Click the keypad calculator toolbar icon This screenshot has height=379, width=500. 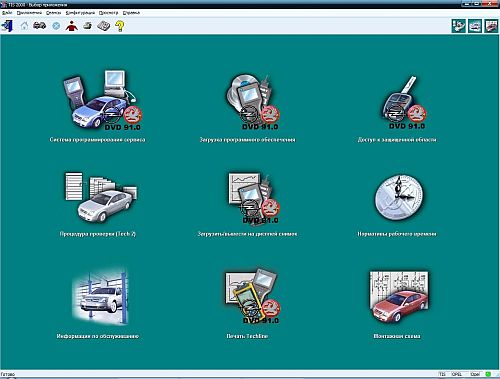[x=104, y=26]
